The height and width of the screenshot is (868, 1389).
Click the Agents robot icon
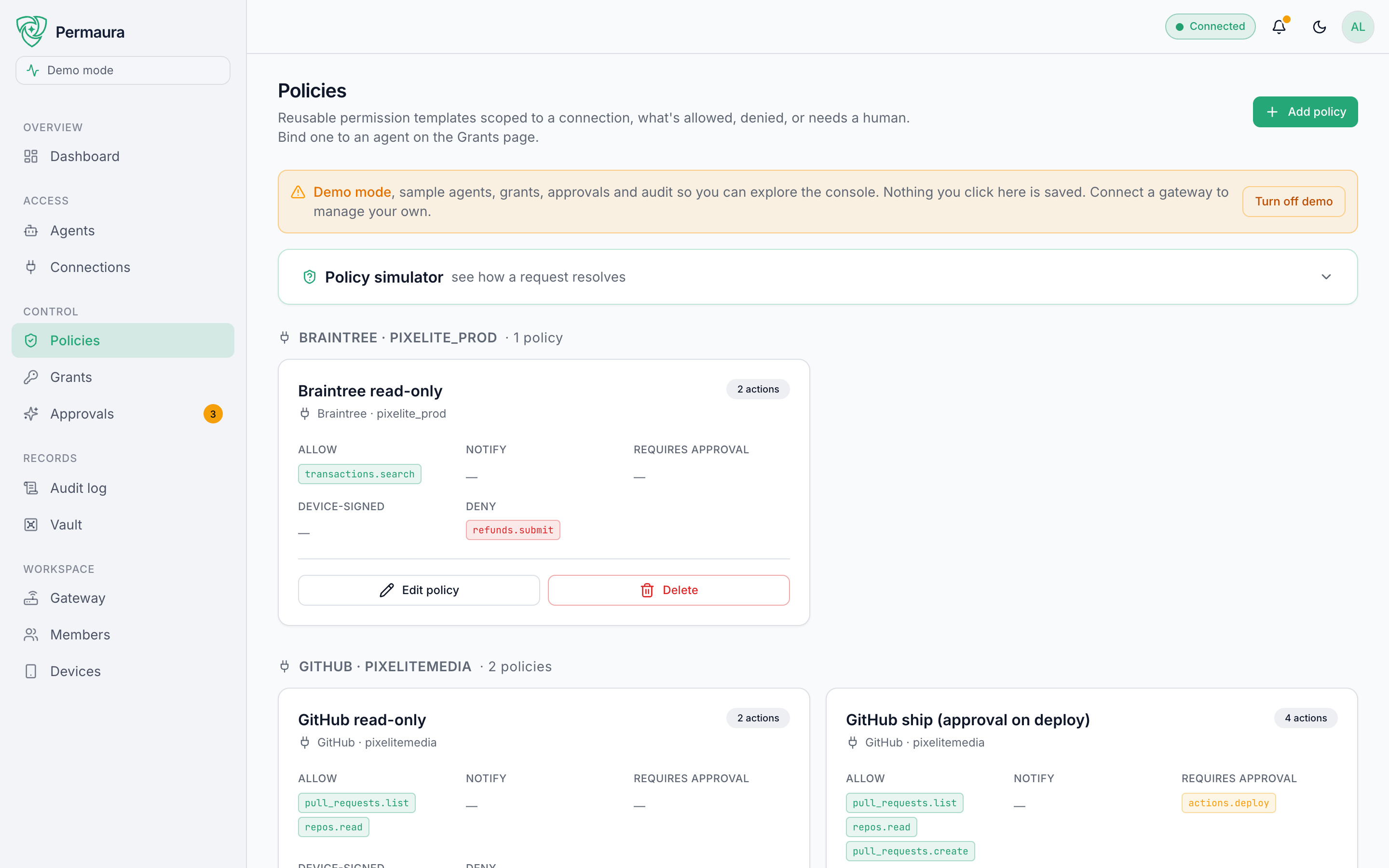31,231
